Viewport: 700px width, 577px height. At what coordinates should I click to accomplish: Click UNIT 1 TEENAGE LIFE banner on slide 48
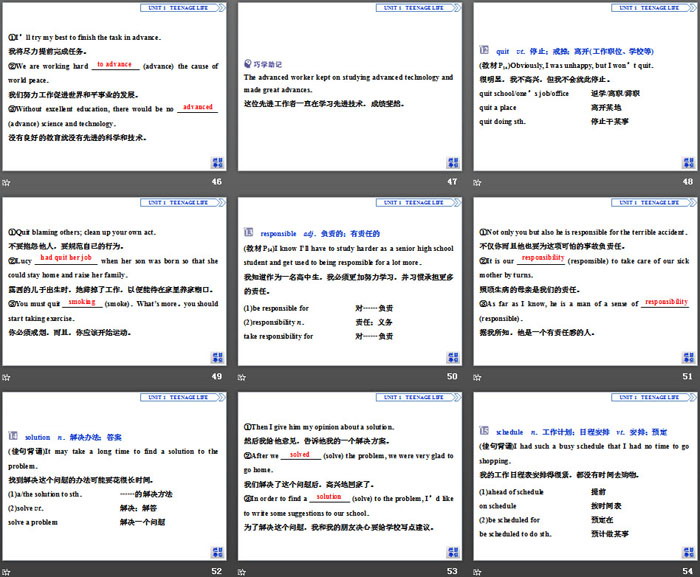point(654,8)
